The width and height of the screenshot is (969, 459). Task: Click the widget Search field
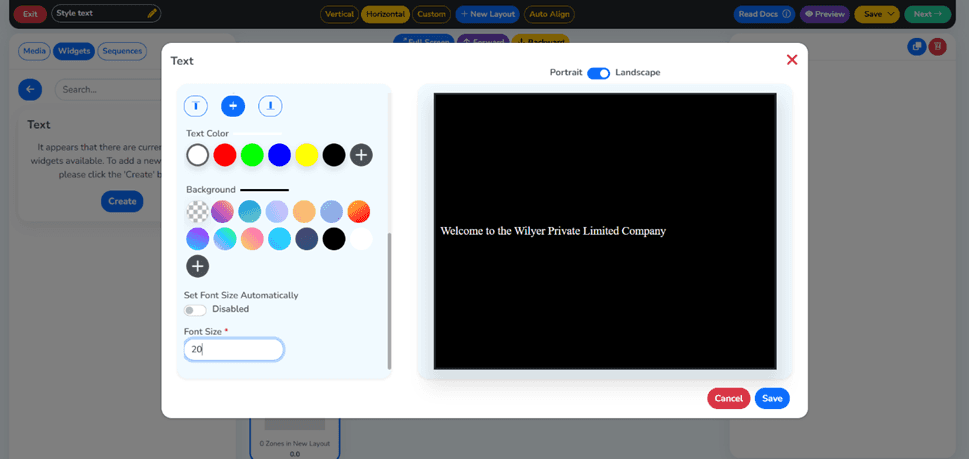tap(108, 90)
